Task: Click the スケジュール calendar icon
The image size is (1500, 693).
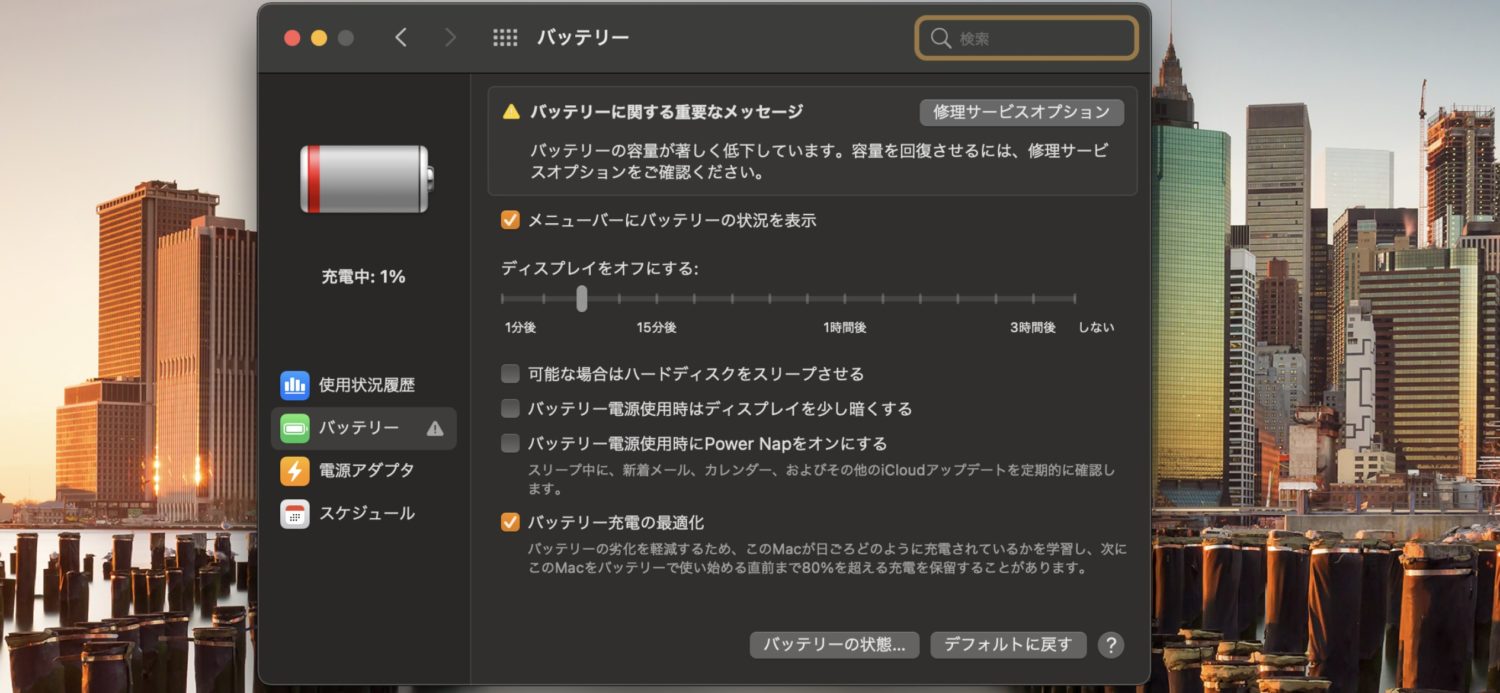Action: (x=295, y=514)
